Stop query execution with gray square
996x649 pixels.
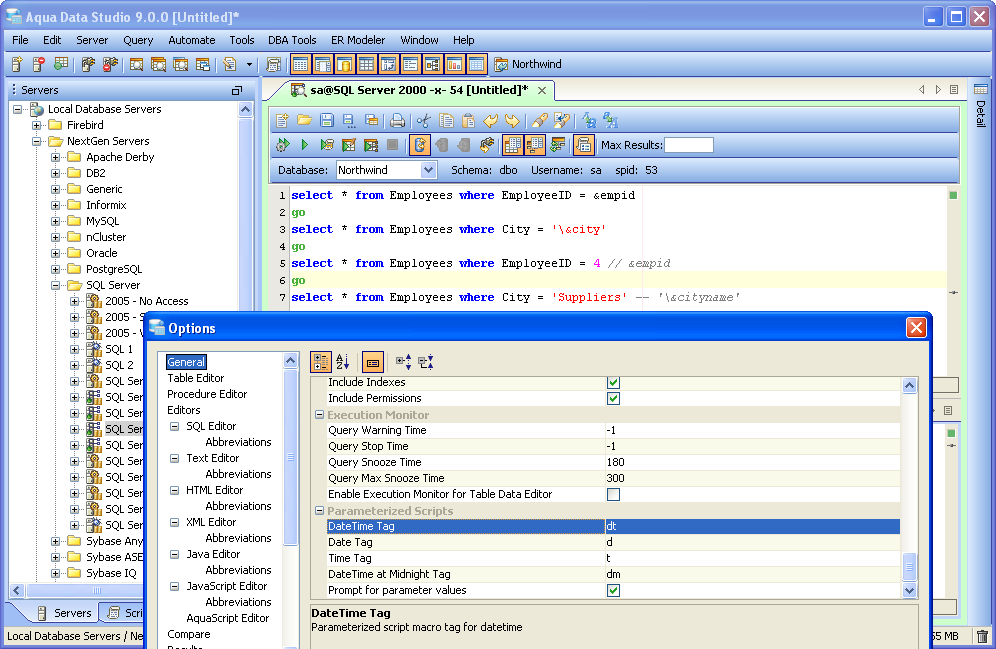point(393,145)
